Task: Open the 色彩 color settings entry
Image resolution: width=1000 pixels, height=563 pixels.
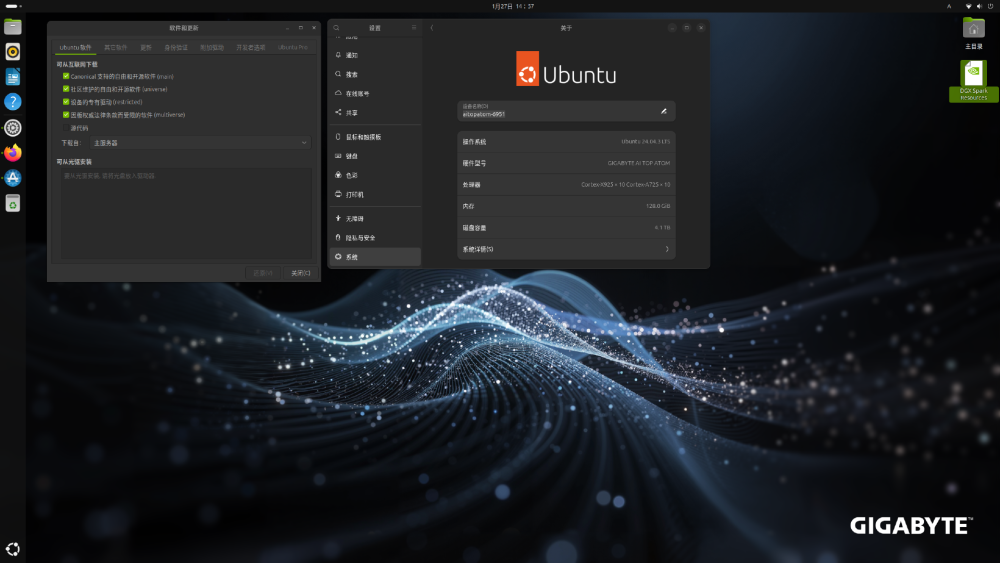Action: [375, 175]
